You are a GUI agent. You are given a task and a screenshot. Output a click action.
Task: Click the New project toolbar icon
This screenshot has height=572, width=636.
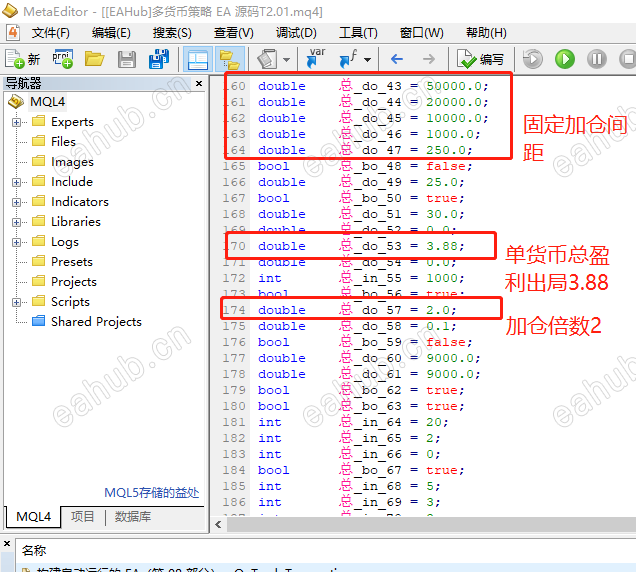click(62, 59)
